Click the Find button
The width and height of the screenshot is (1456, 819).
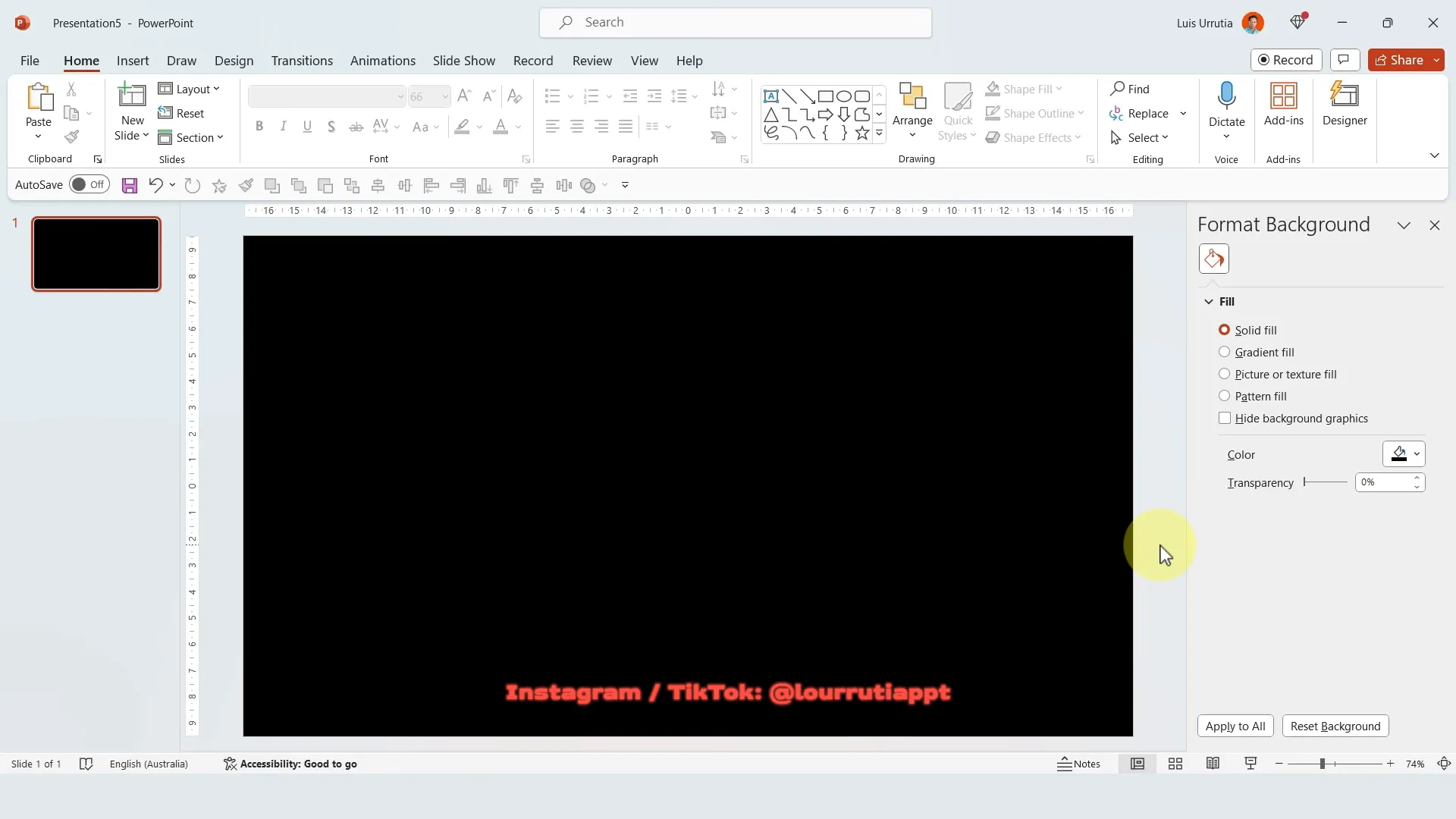[1130, 89]
